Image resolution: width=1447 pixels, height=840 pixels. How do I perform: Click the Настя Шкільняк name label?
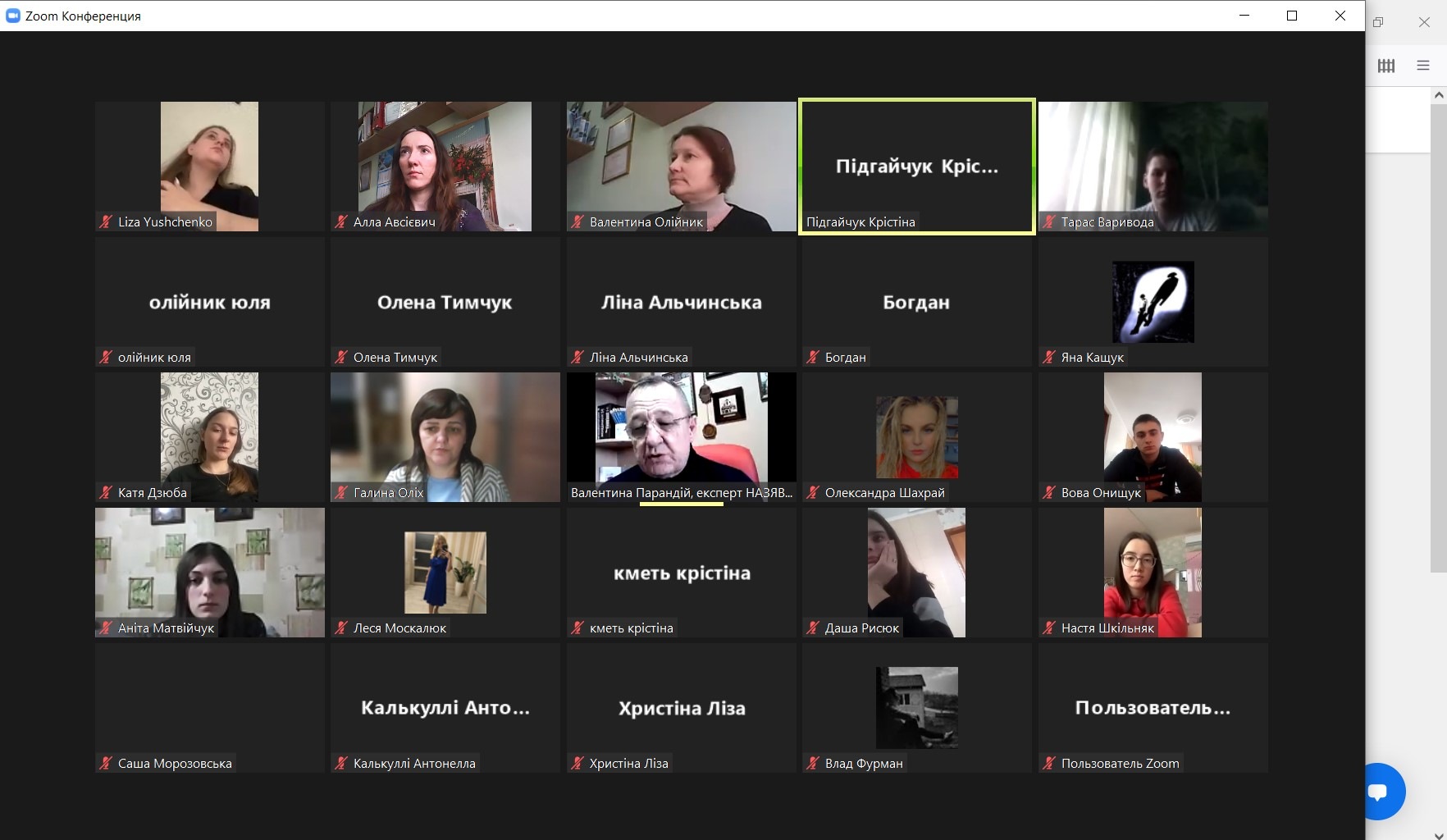coord(1107,628)
